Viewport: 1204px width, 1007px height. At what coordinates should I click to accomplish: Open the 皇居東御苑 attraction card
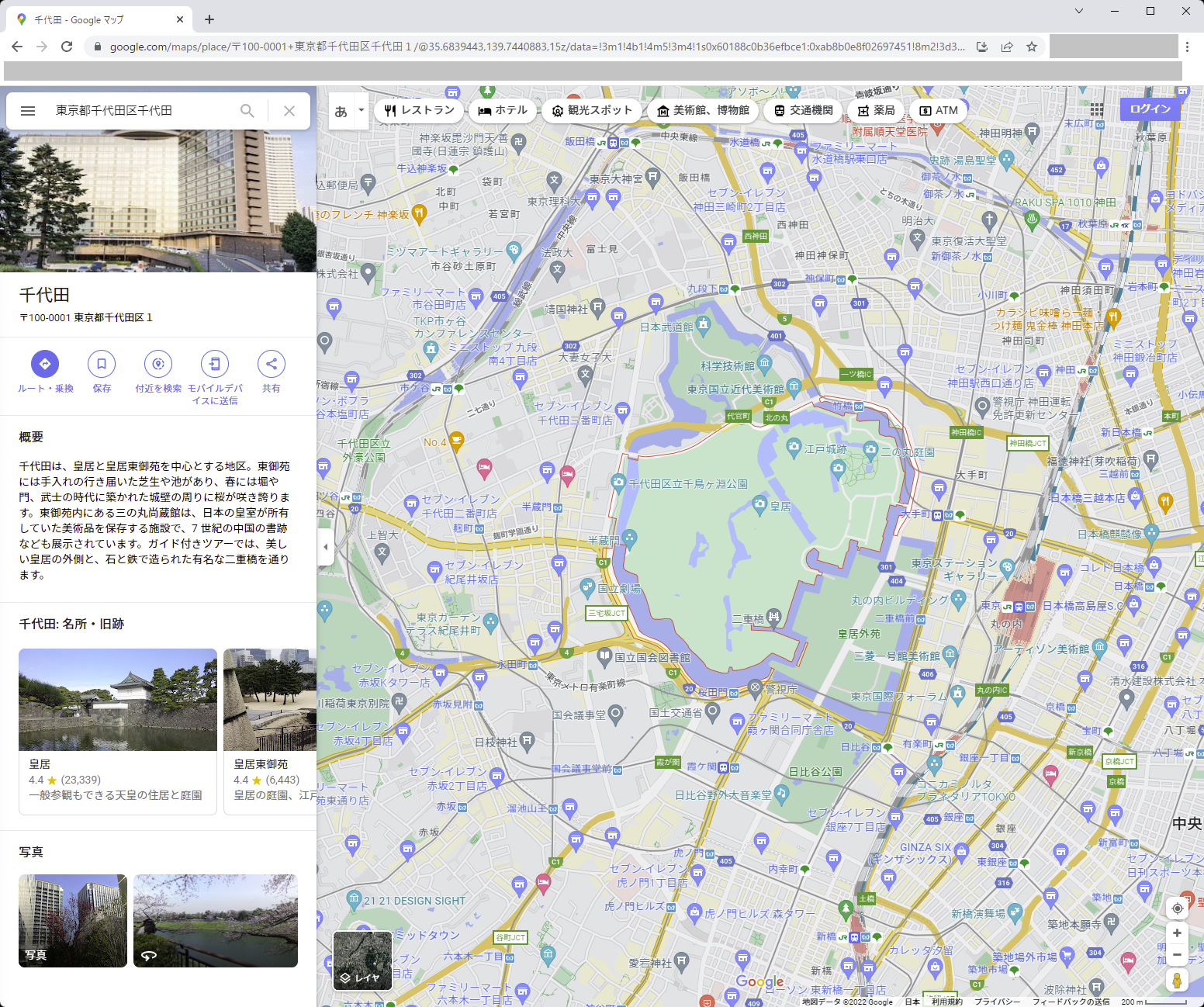click(x=270, y=732)
